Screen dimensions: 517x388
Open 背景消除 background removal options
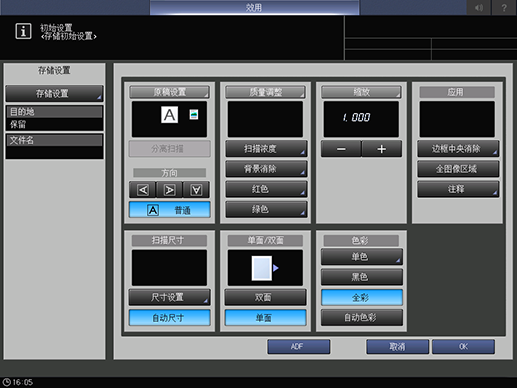tap(266, 169)
